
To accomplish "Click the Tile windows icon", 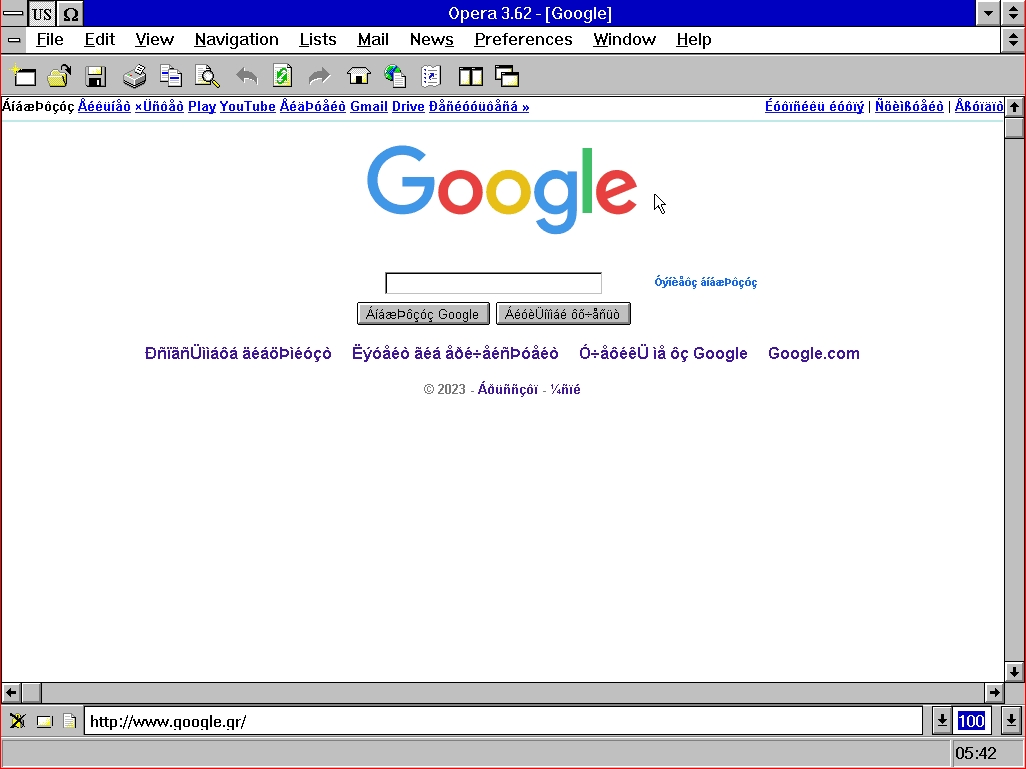I will tap(470, 77).
